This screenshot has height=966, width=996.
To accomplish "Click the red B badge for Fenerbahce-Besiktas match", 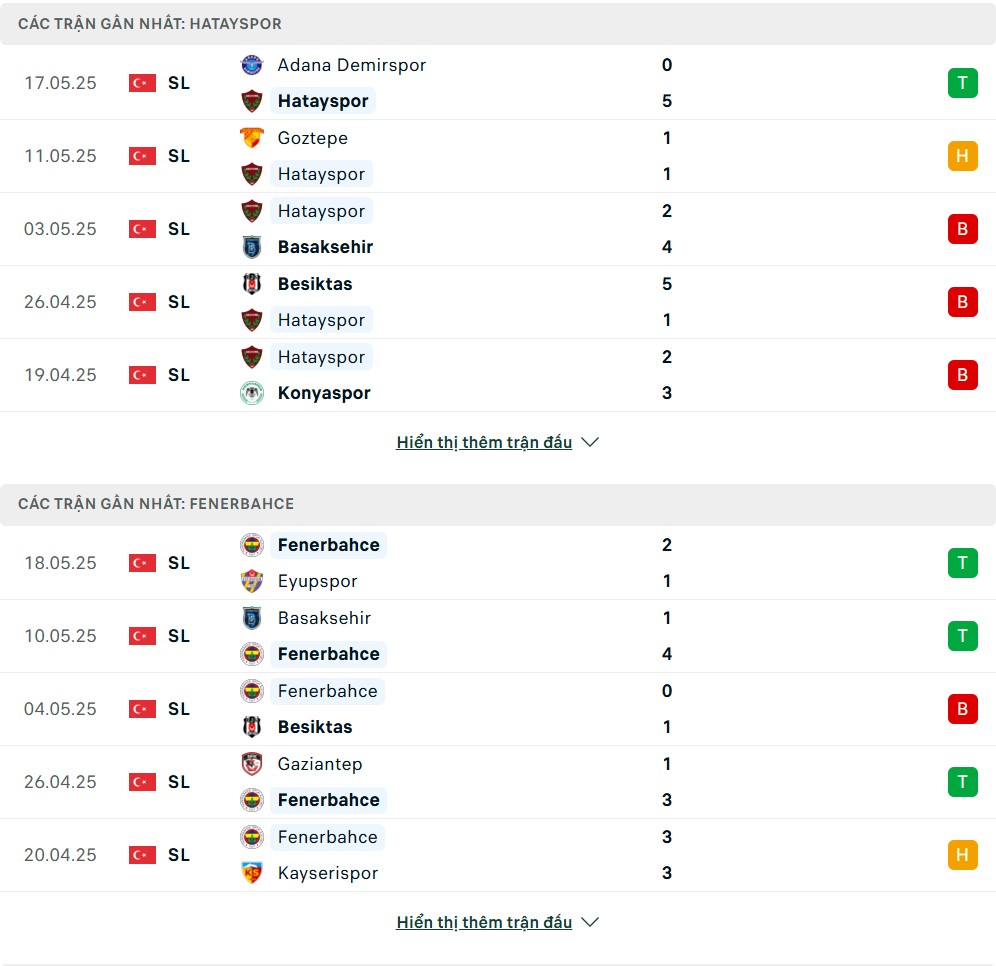I will tap(962, 709).
